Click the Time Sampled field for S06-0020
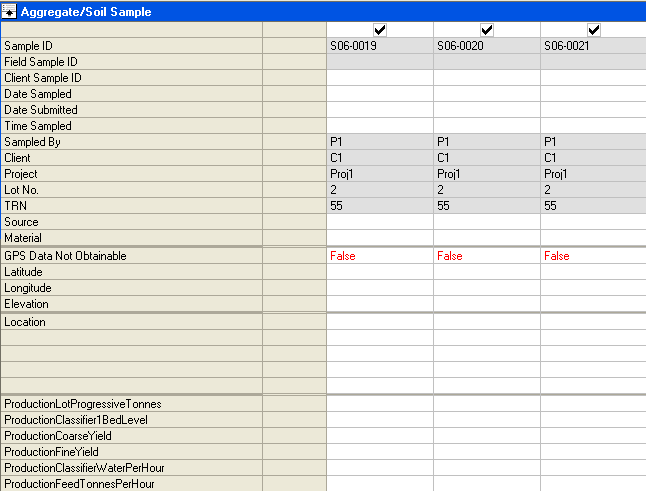This screenshot has width=646, height=491. 486,126
